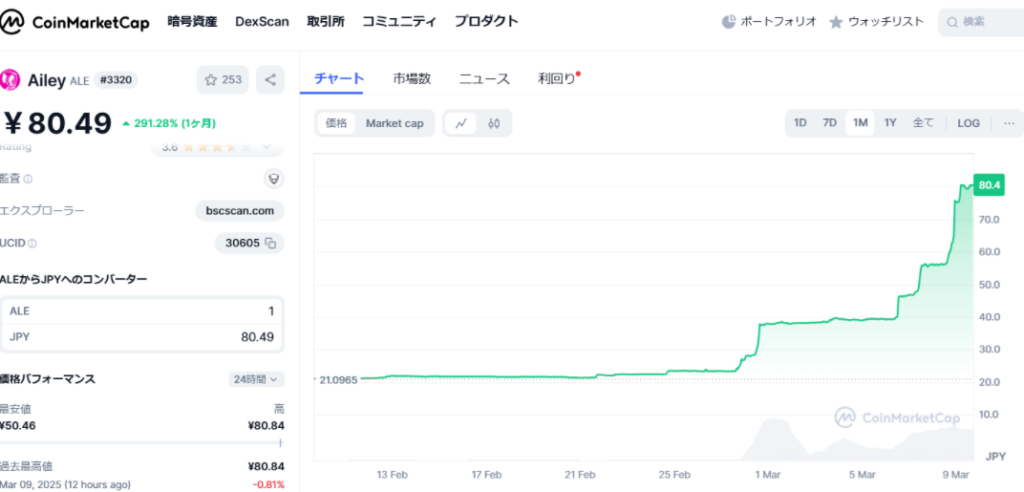Click the share icon next to the star
The width and height of the screenshot is (1024, 492).
click(x=270, y=80)
